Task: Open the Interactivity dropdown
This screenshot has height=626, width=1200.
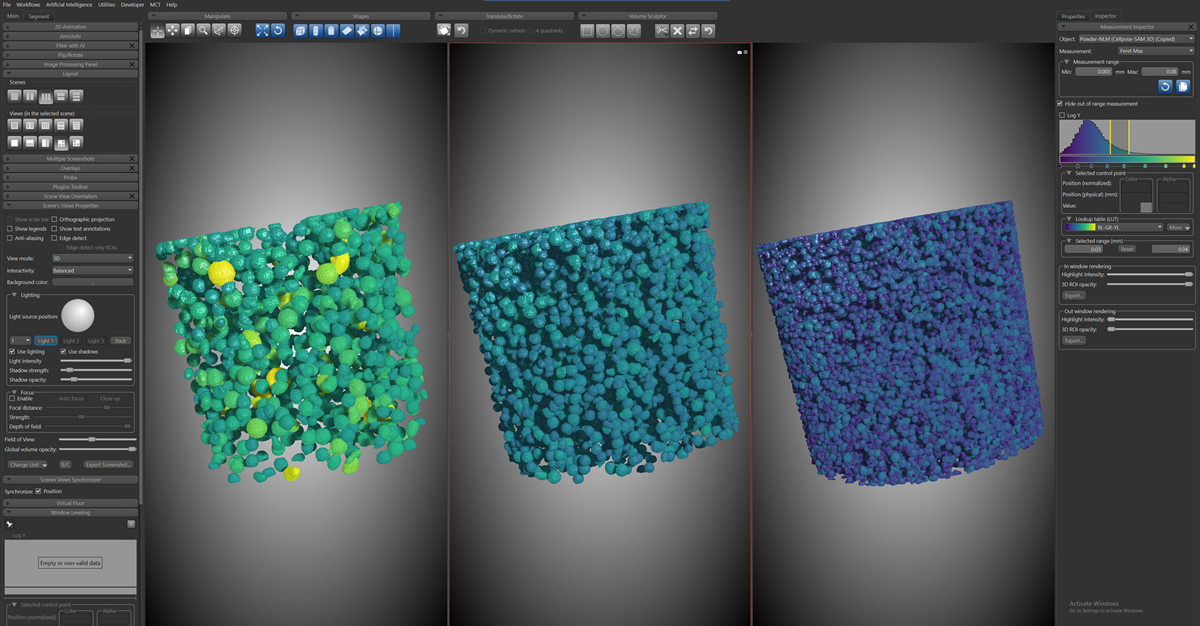Action: pyautogui.click(x=92, y=270)
